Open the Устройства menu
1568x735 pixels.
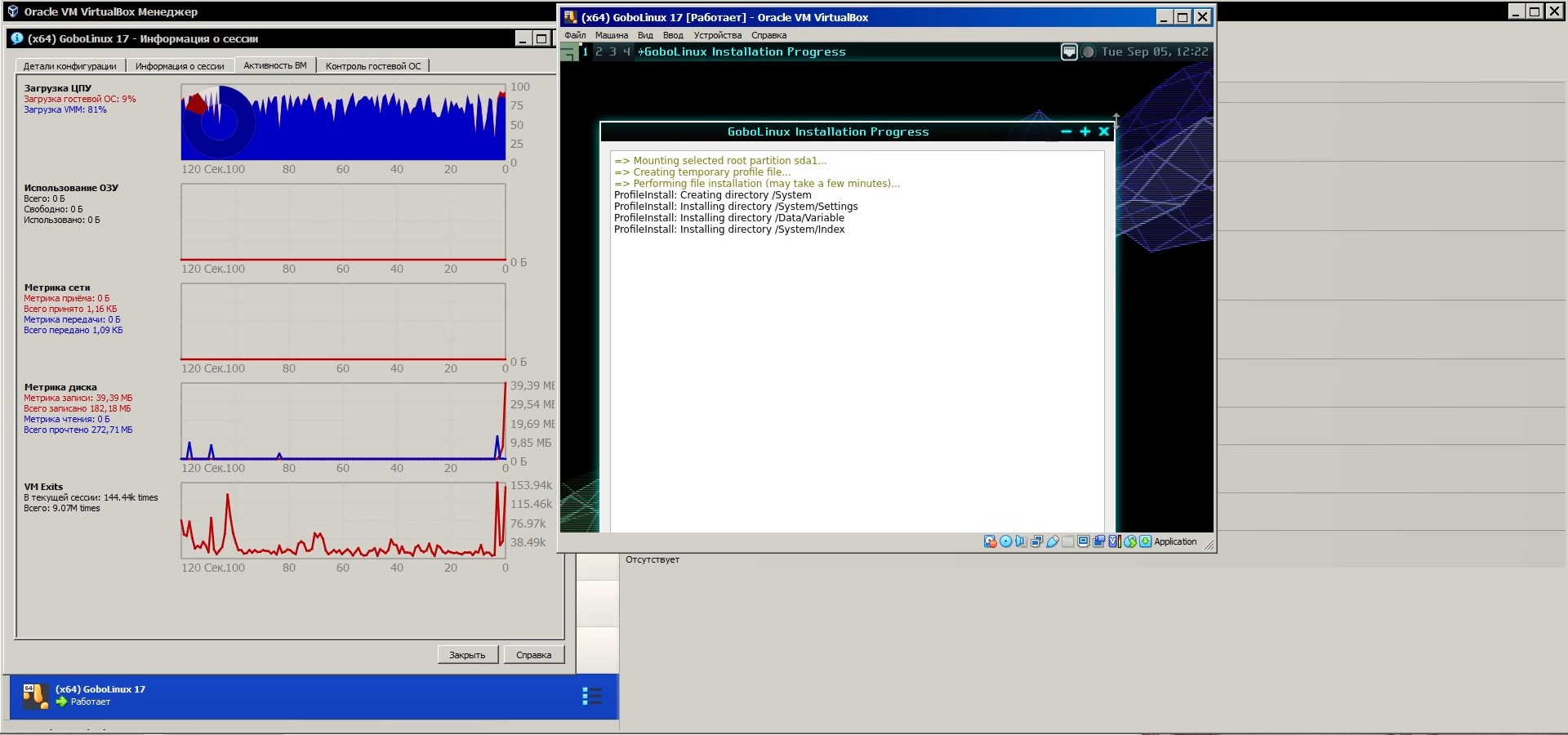pyautogui.click(x=717, y=35)
